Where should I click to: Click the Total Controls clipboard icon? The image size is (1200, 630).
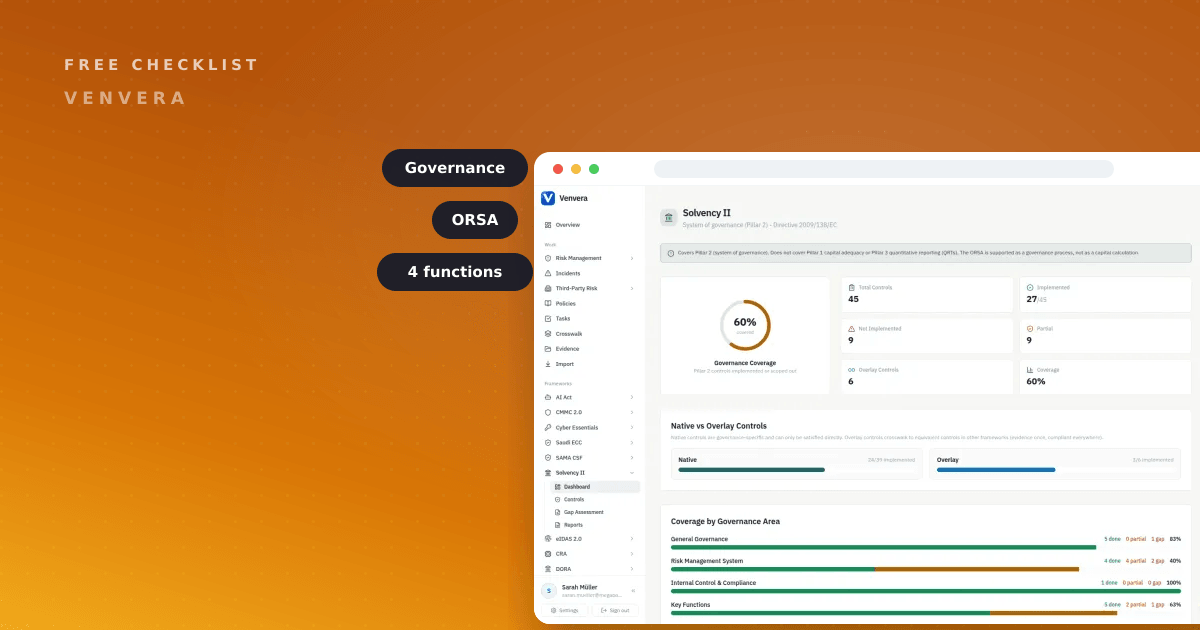pos(852,287)
